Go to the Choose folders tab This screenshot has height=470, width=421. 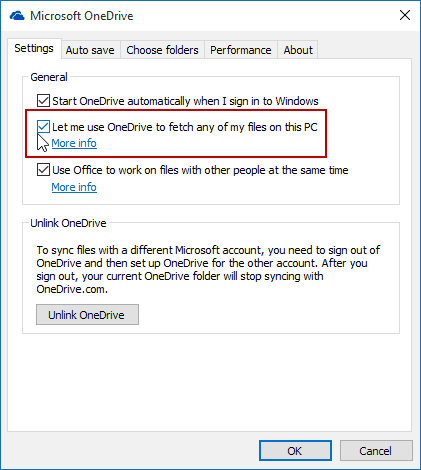162,50
